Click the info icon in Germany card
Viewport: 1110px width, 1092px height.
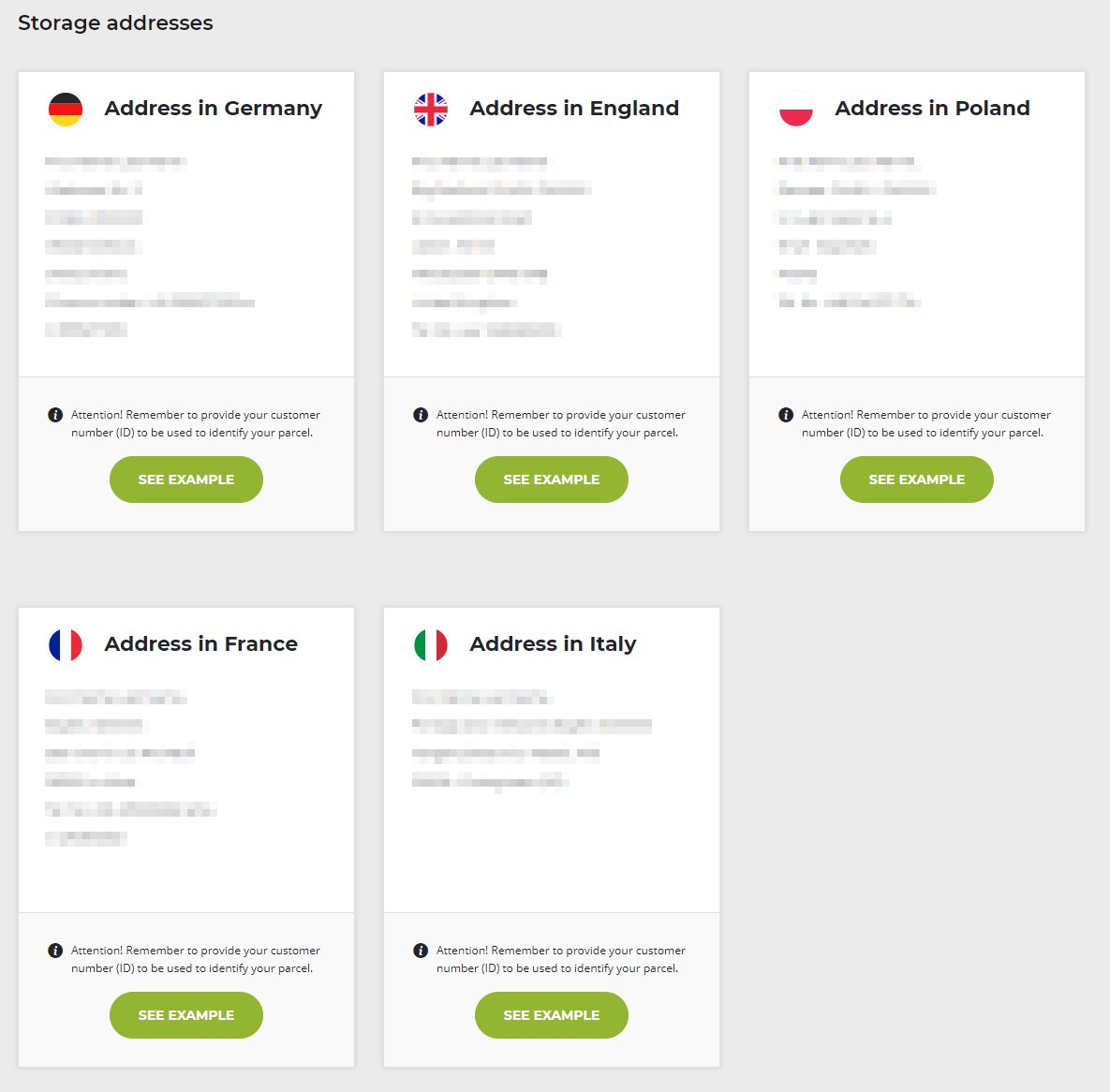pyautogui.click(x=55, y=415)
